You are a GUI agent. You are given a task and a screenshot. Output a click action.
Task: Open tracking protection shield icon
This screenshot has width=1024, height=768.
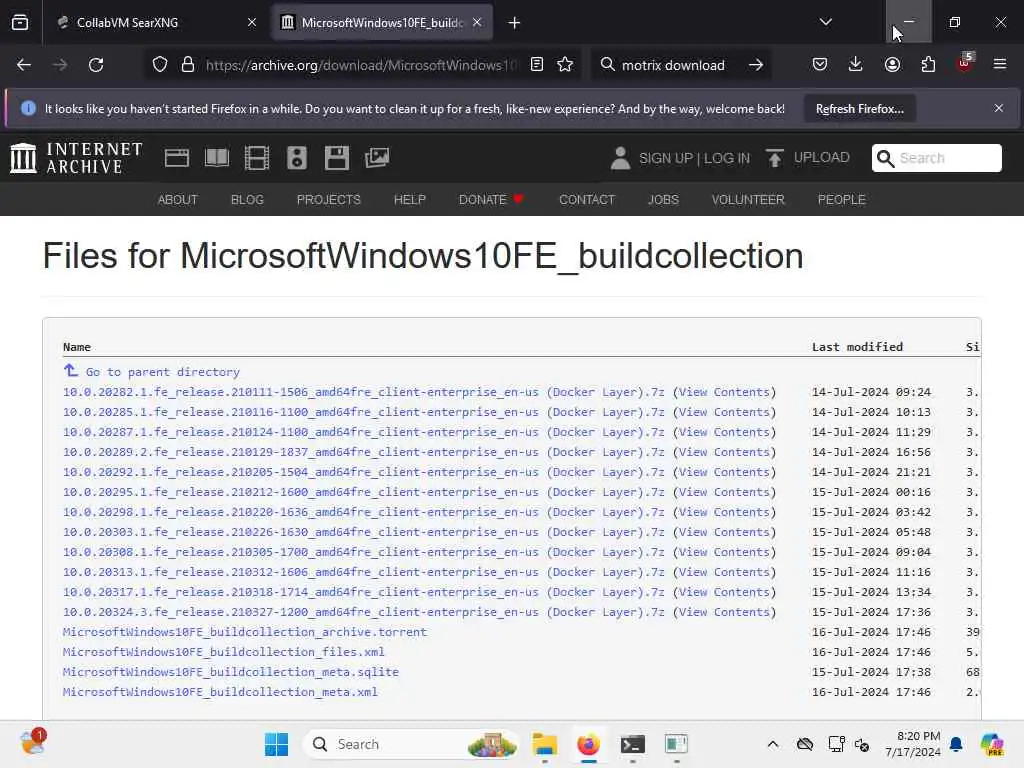160,65
